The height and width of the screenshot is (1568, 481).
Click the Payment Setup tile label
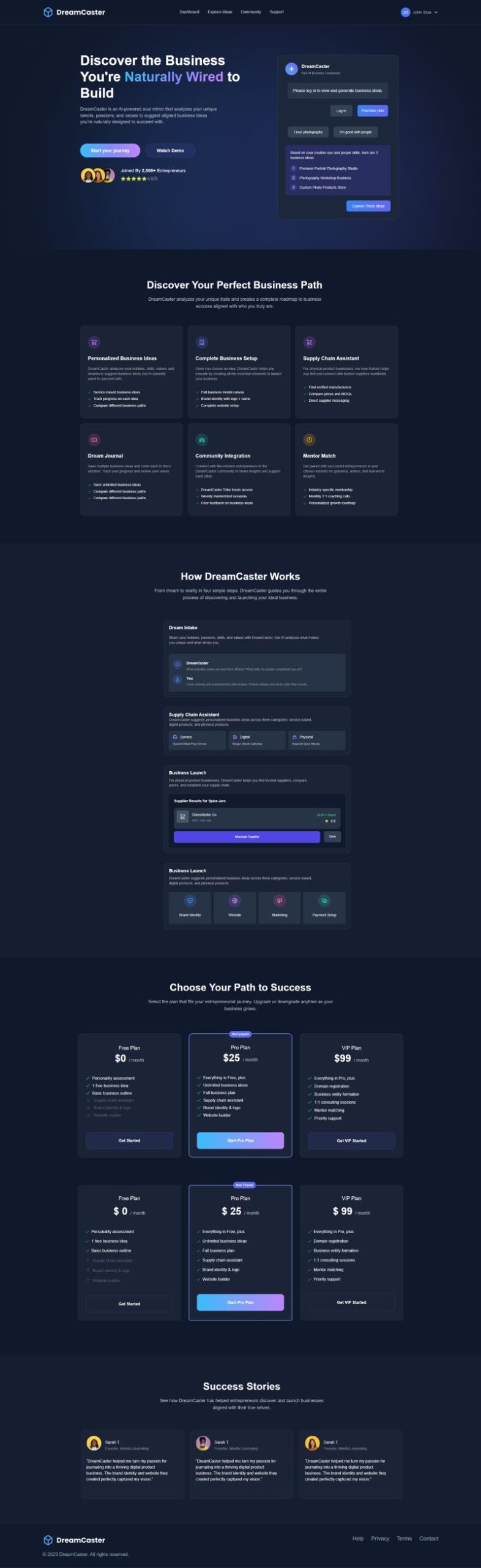pos(324,915)
